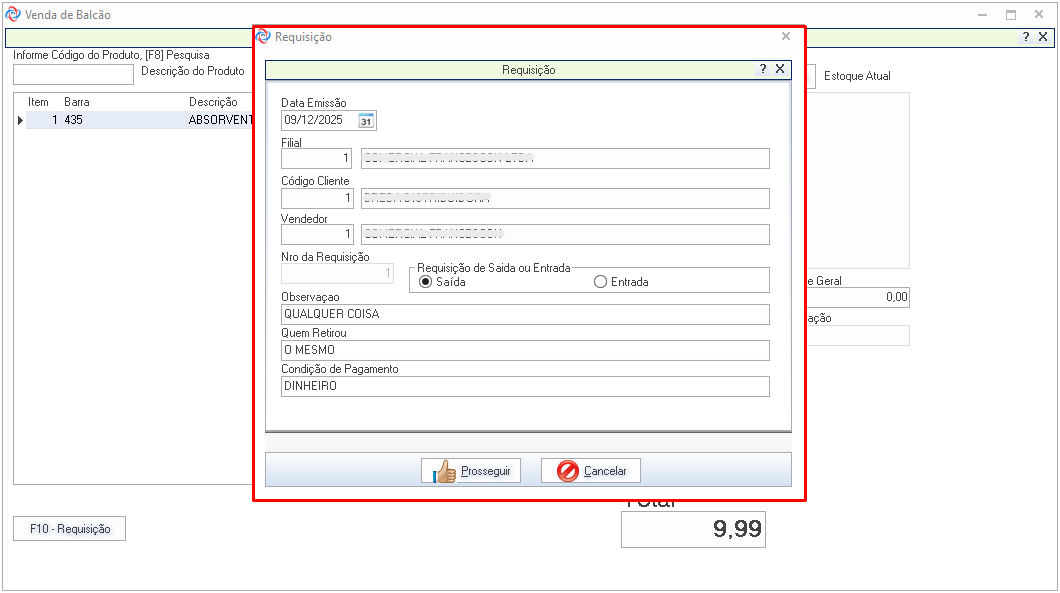Select the Saída radio option
Image resolution: width=1060 pixels, height=593 pixels.
point(426,282)
